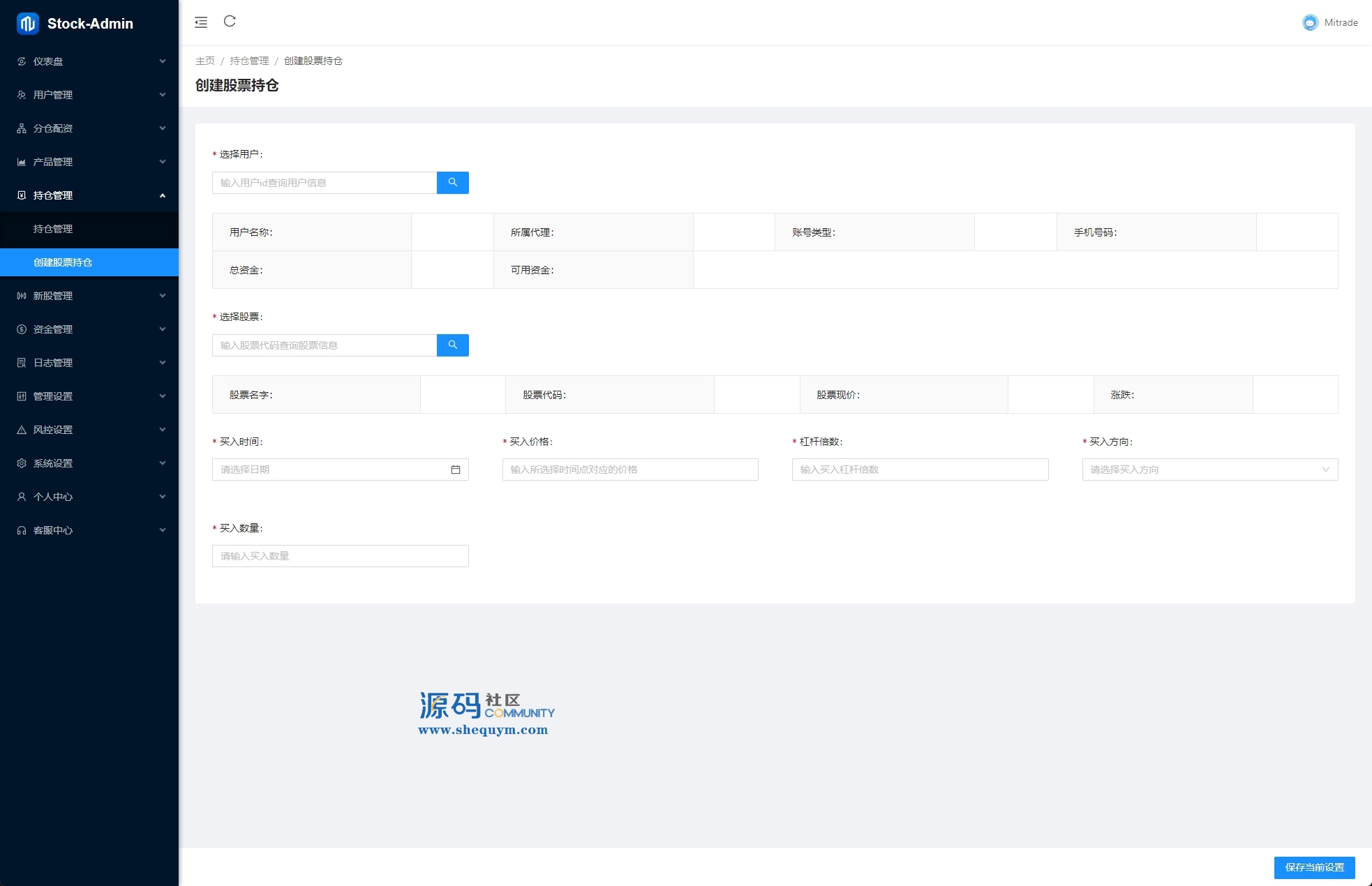The image size is (1372, 886).
Task: Go to 主页 via breadcrumb link
Action: click(x=204, y=61)
